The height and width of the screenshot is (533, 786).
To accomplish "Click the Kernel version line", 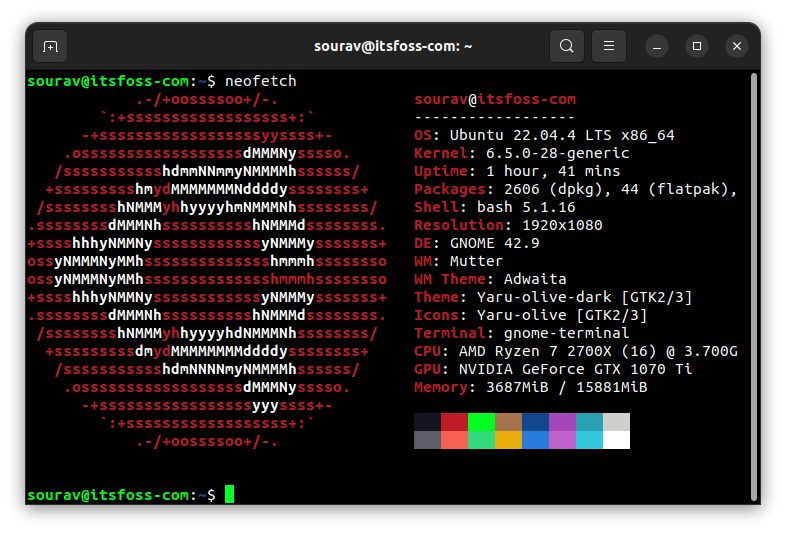I will click(x=521, y=153).
